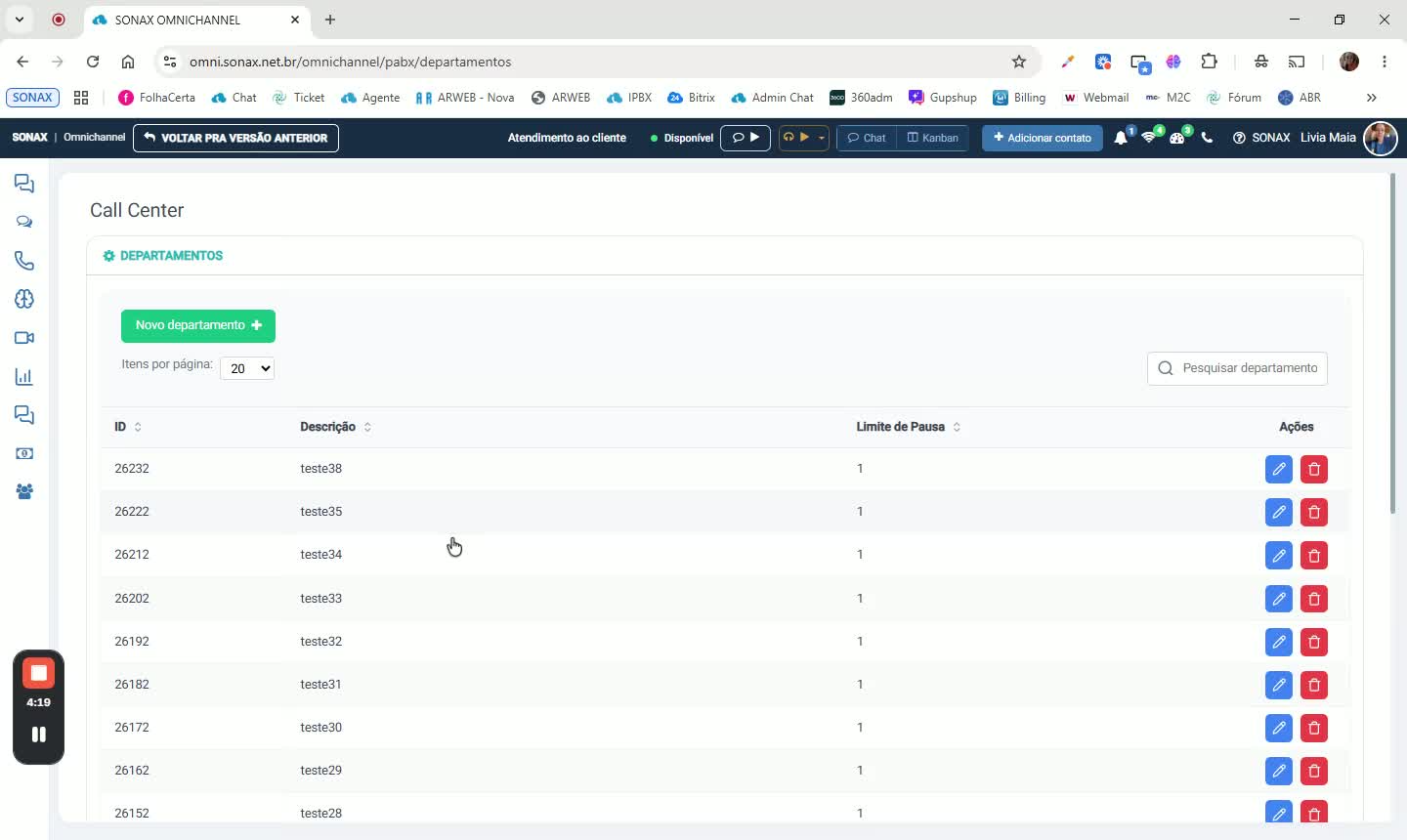Click the page vertical scrollbar

[x=1393, y=342]
